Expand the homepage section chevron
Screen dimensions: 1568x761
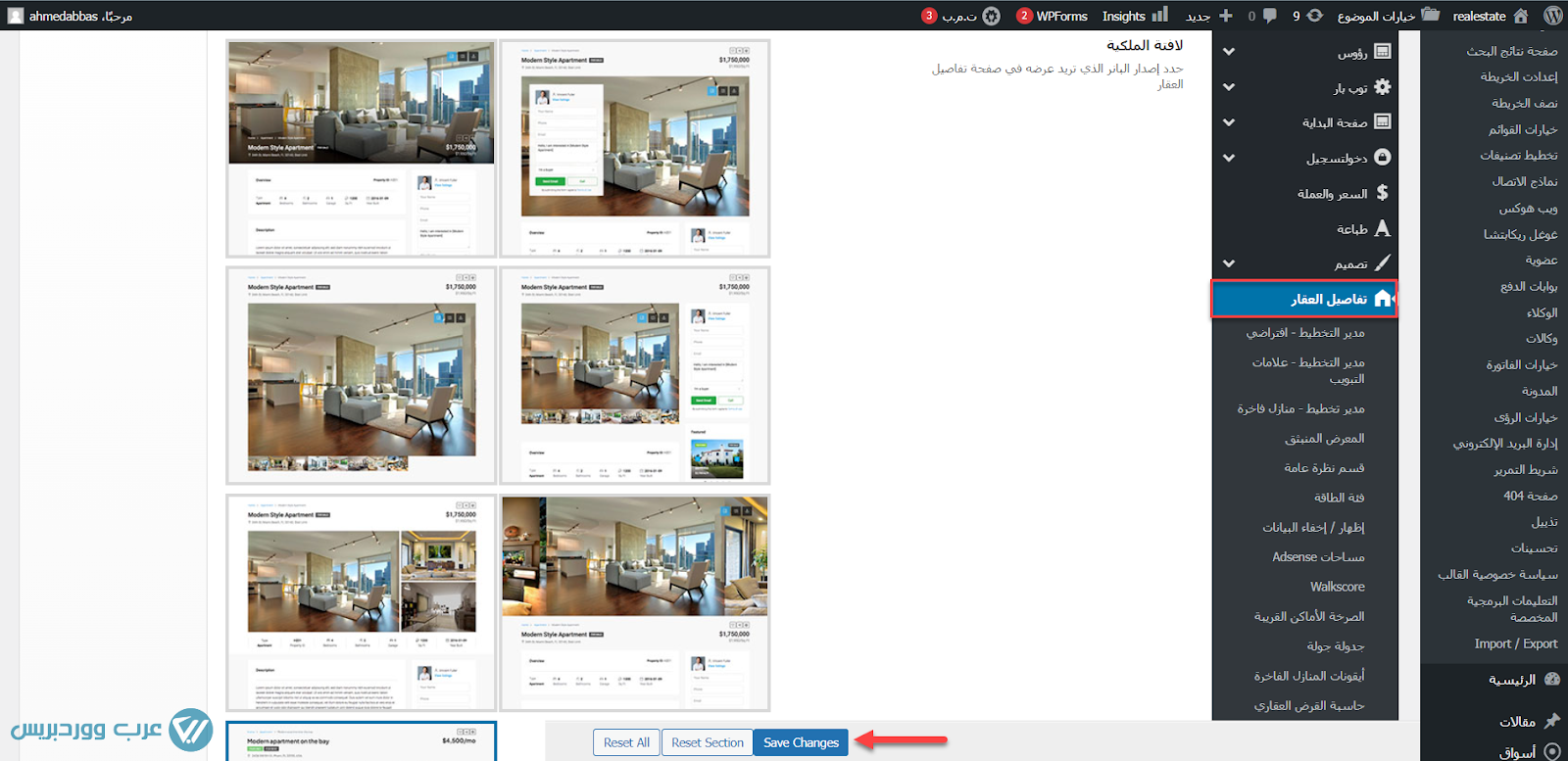point(1229,122)
